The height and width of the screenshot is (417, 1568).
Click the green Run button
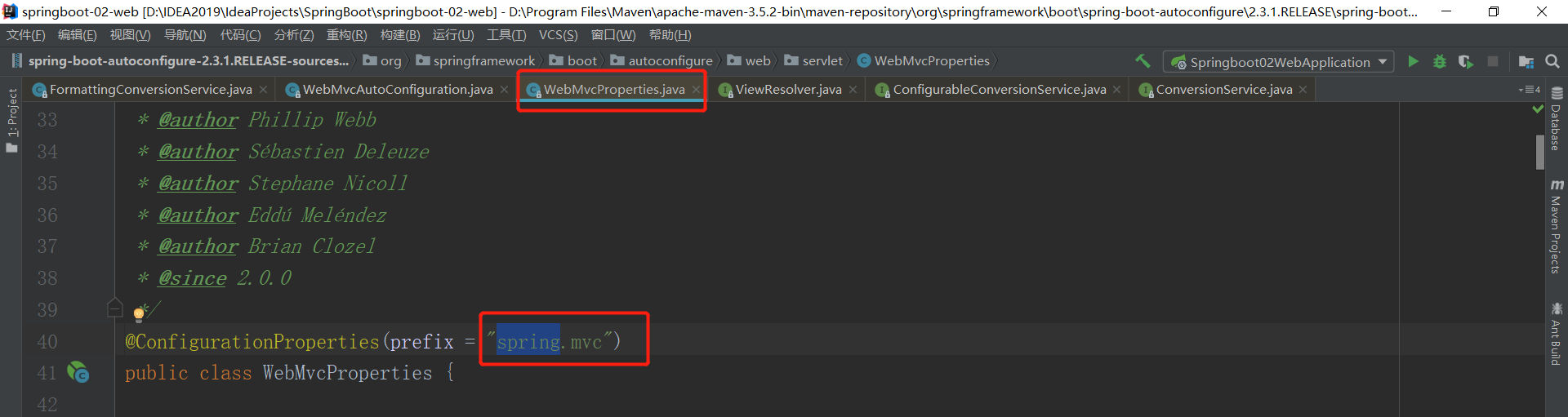pyautogui.click(x=1413, y=61)
